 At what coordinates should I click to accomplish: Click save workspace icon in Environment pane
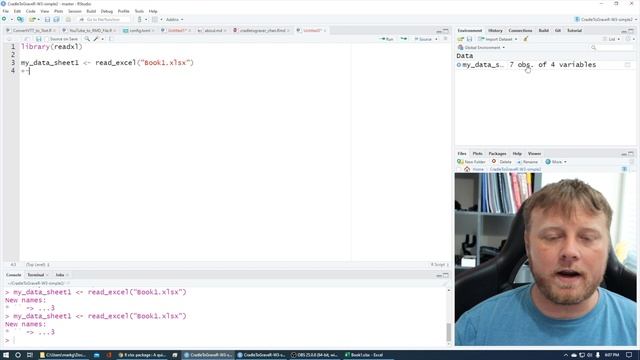click(x=469, y=39)
